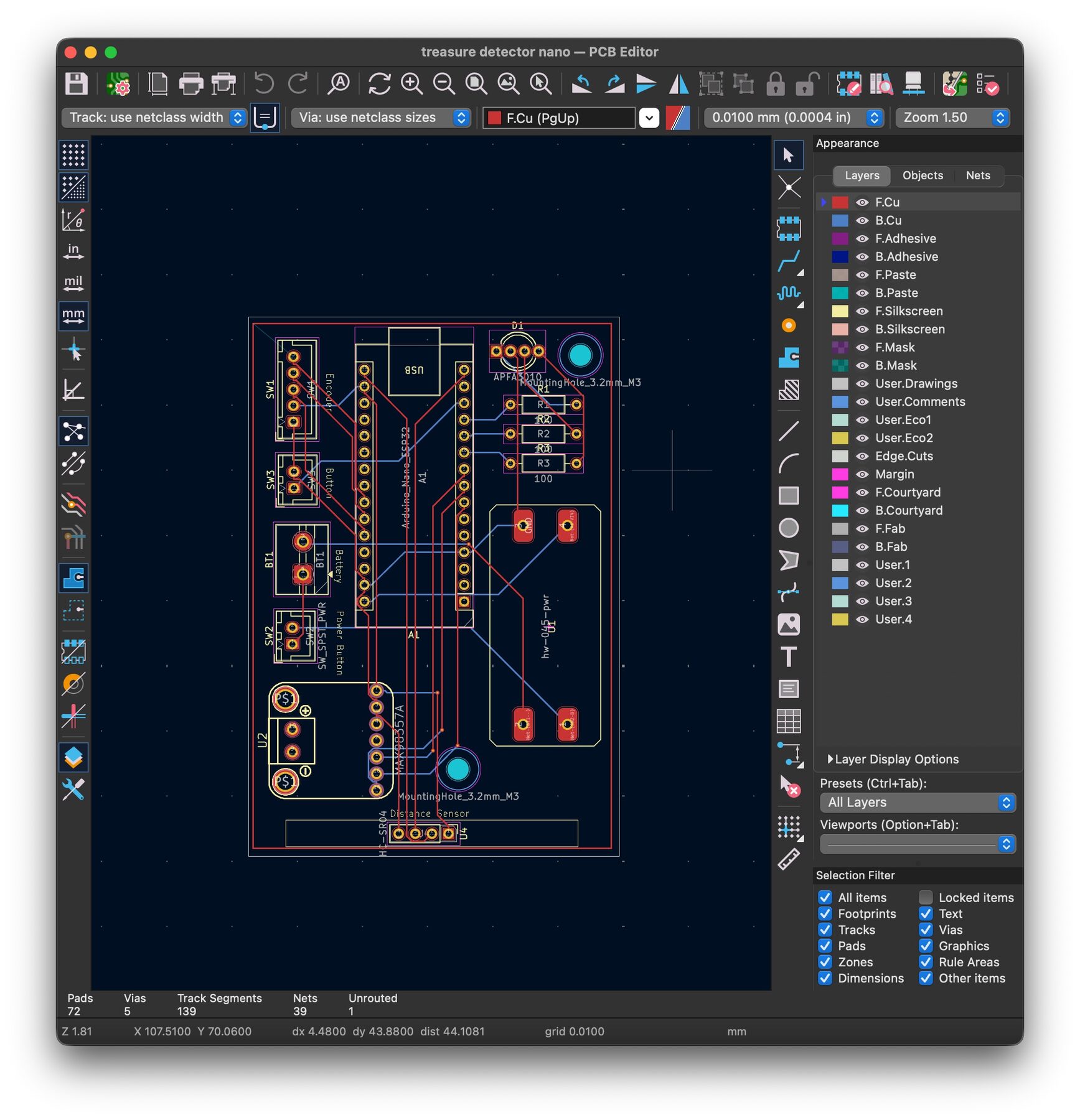The width and height of the screenshot is (1080, 1120).
Task: Open Via size dropdown
Action: (381, 118)
